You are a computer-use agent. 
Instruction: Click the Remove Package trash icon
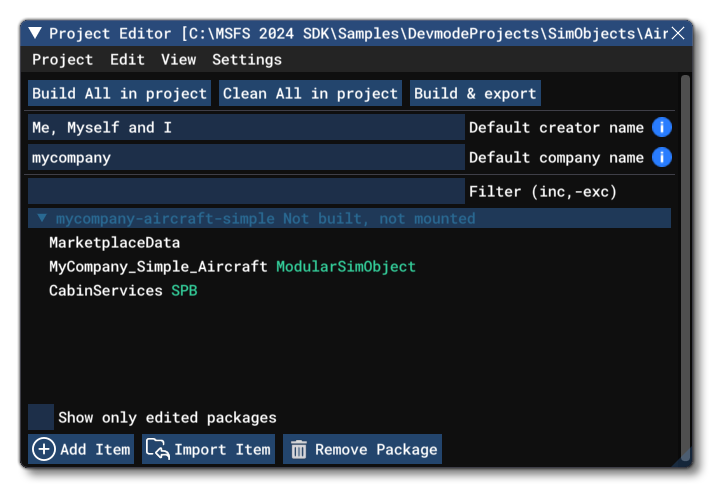(x=299, y=449)
